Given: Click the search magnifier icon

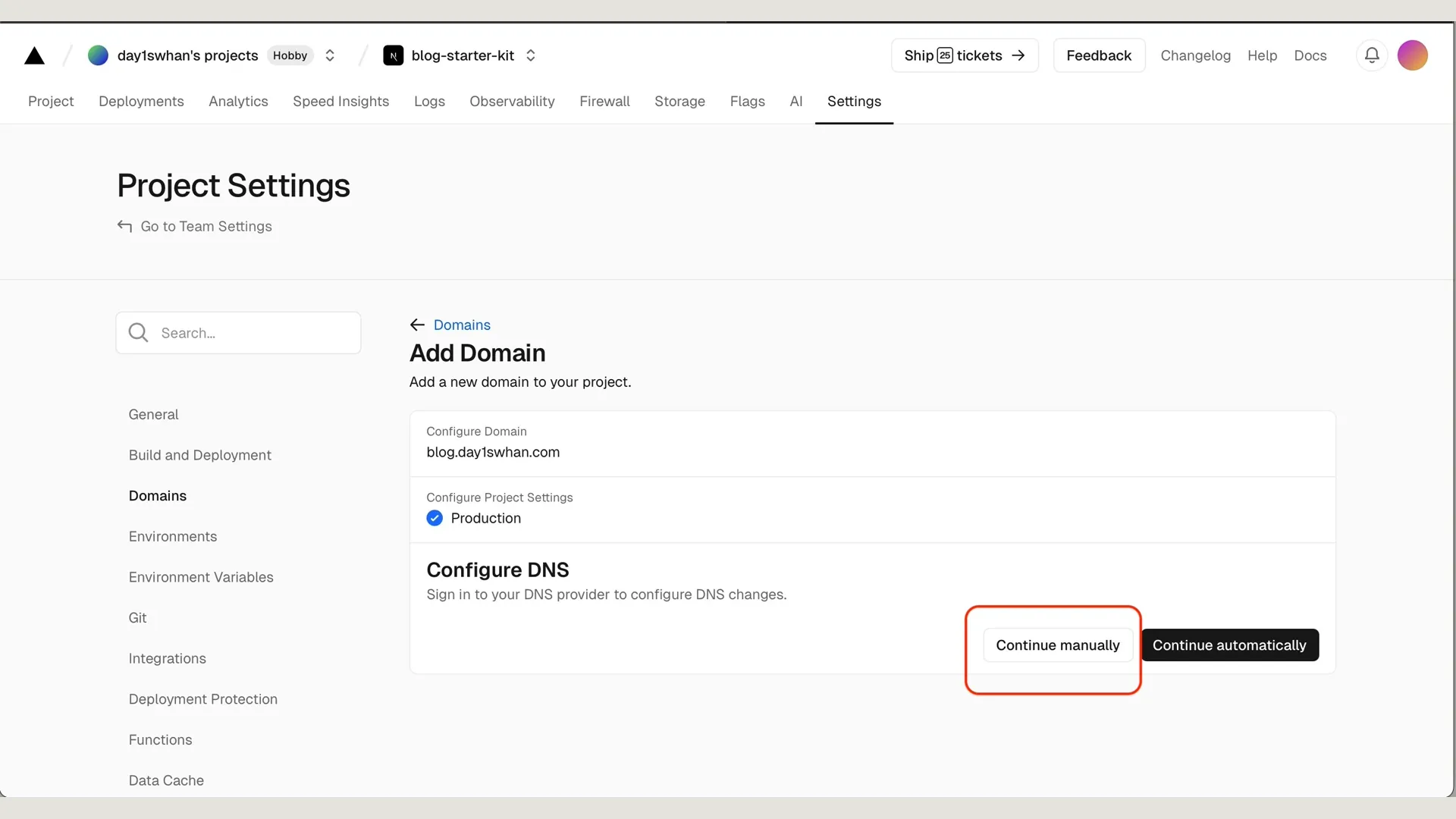Looking at the screenshot, I should pos(138,332).
